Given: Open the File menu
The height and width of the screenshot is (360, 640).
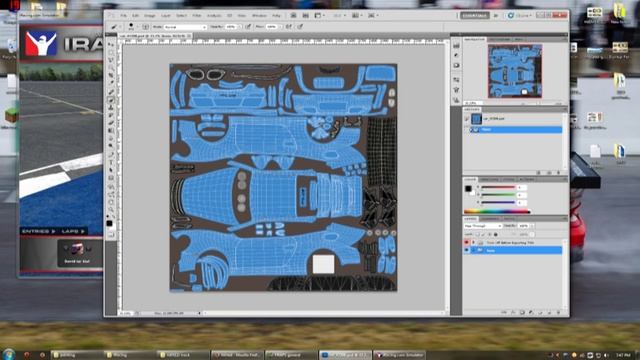Looking at the screenshot, I should [x=123, y=16].
